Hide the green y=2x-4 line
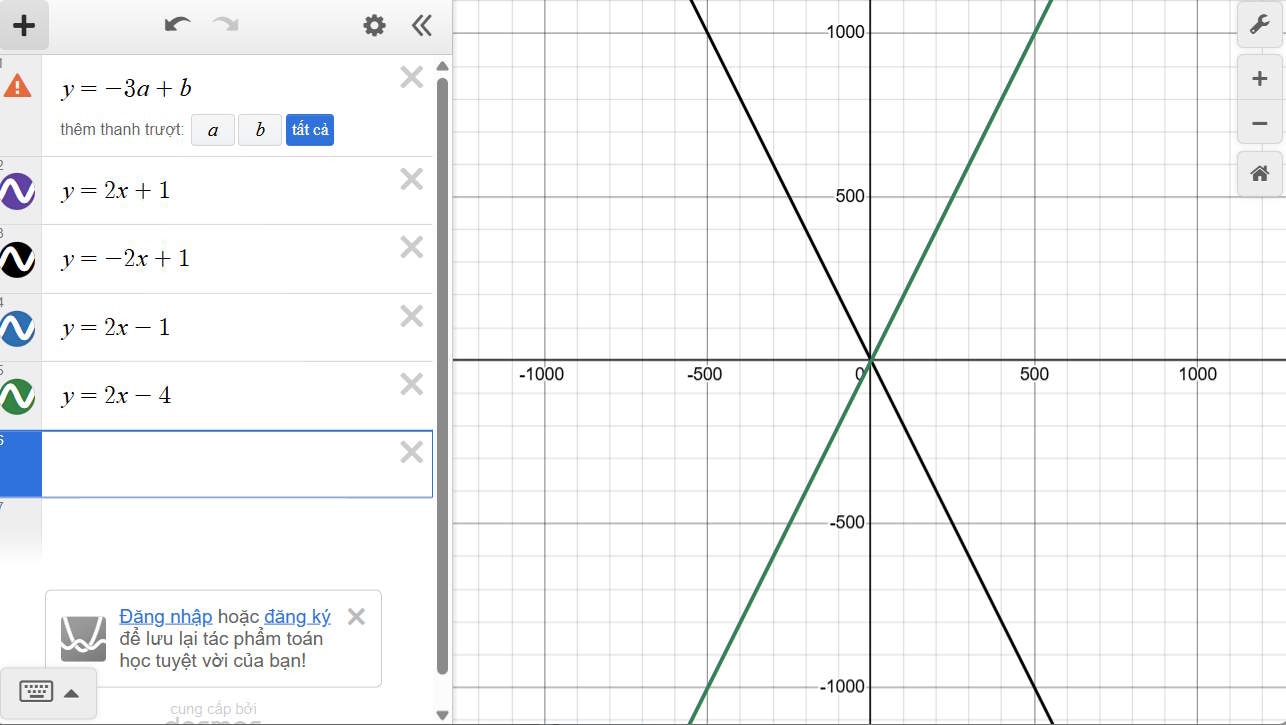The height and width of the screenshot is (725, 1286). (x=19, y=395)
